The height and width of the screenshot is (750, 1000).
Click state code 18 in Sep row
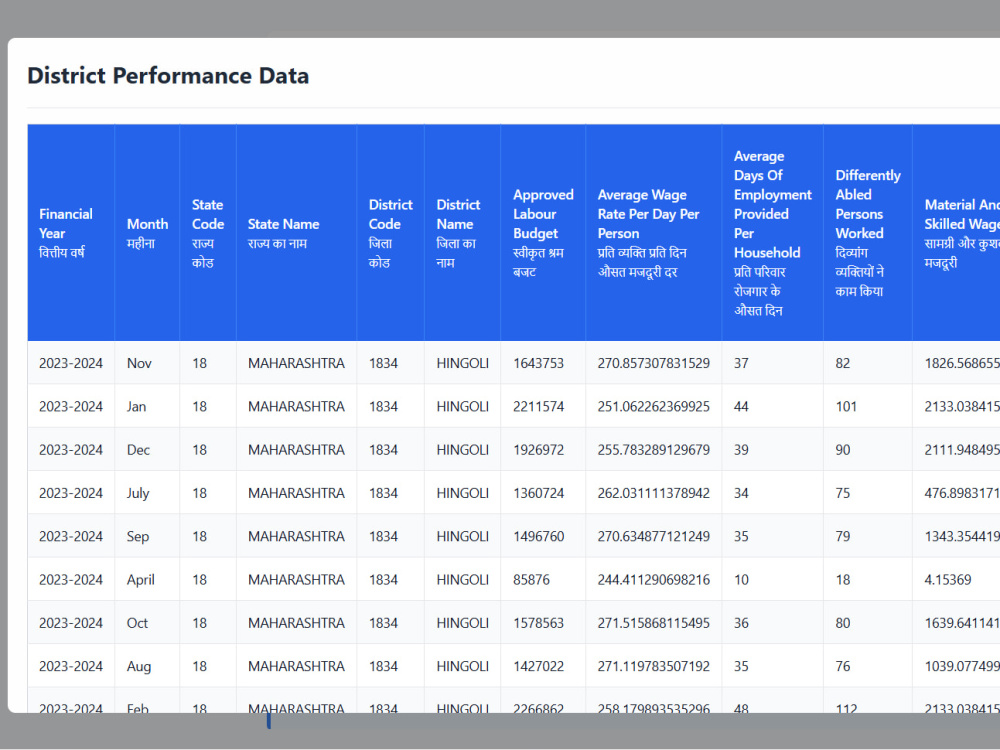tap(200, 537)
